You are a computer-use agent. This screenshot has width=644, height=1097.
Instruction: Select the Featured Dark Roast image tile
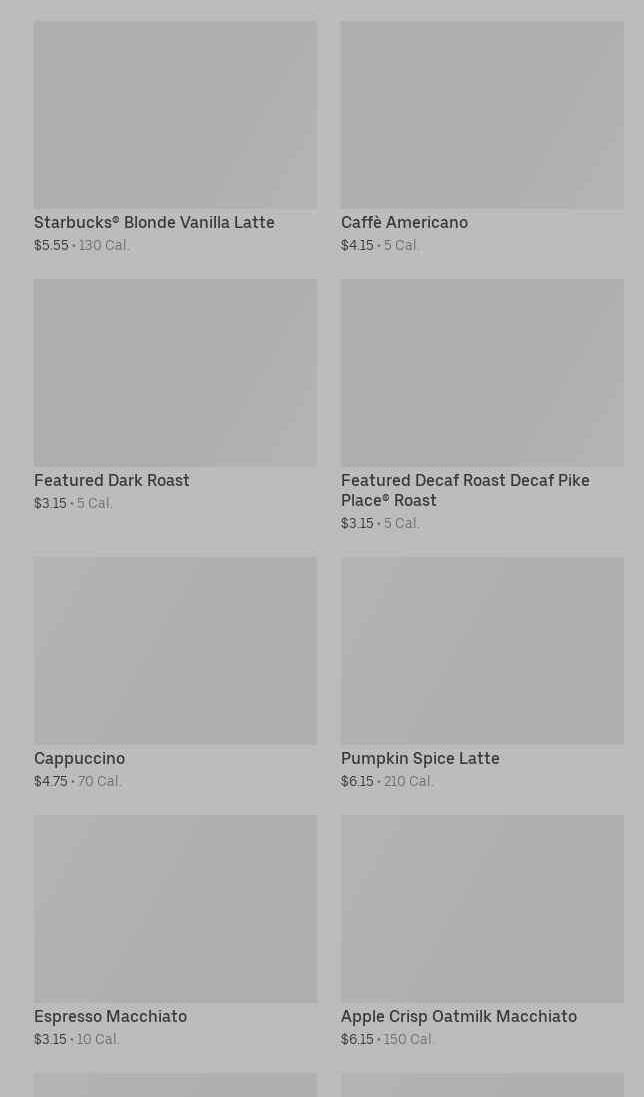coord(175,372)
